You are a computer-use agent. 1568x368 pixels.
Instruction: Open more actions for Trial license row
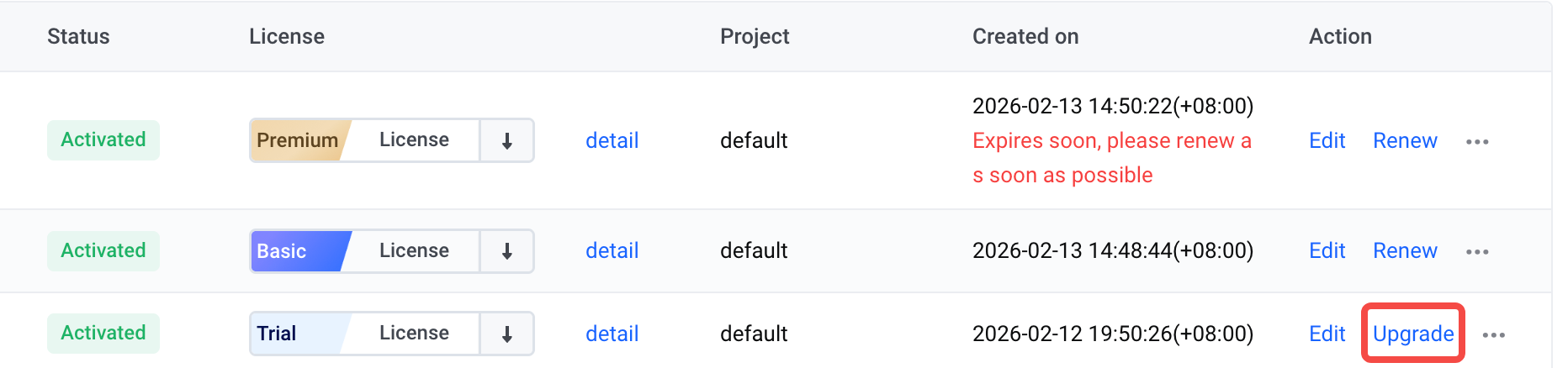pos(1494,335)
